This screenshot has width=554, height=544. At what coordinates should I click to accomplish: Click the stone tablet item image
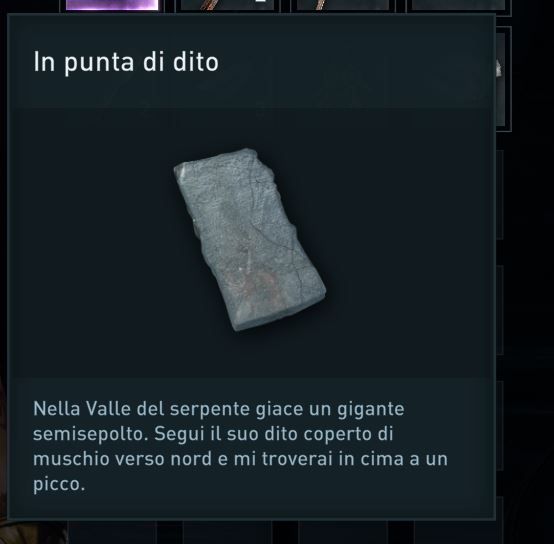point(250,240)
